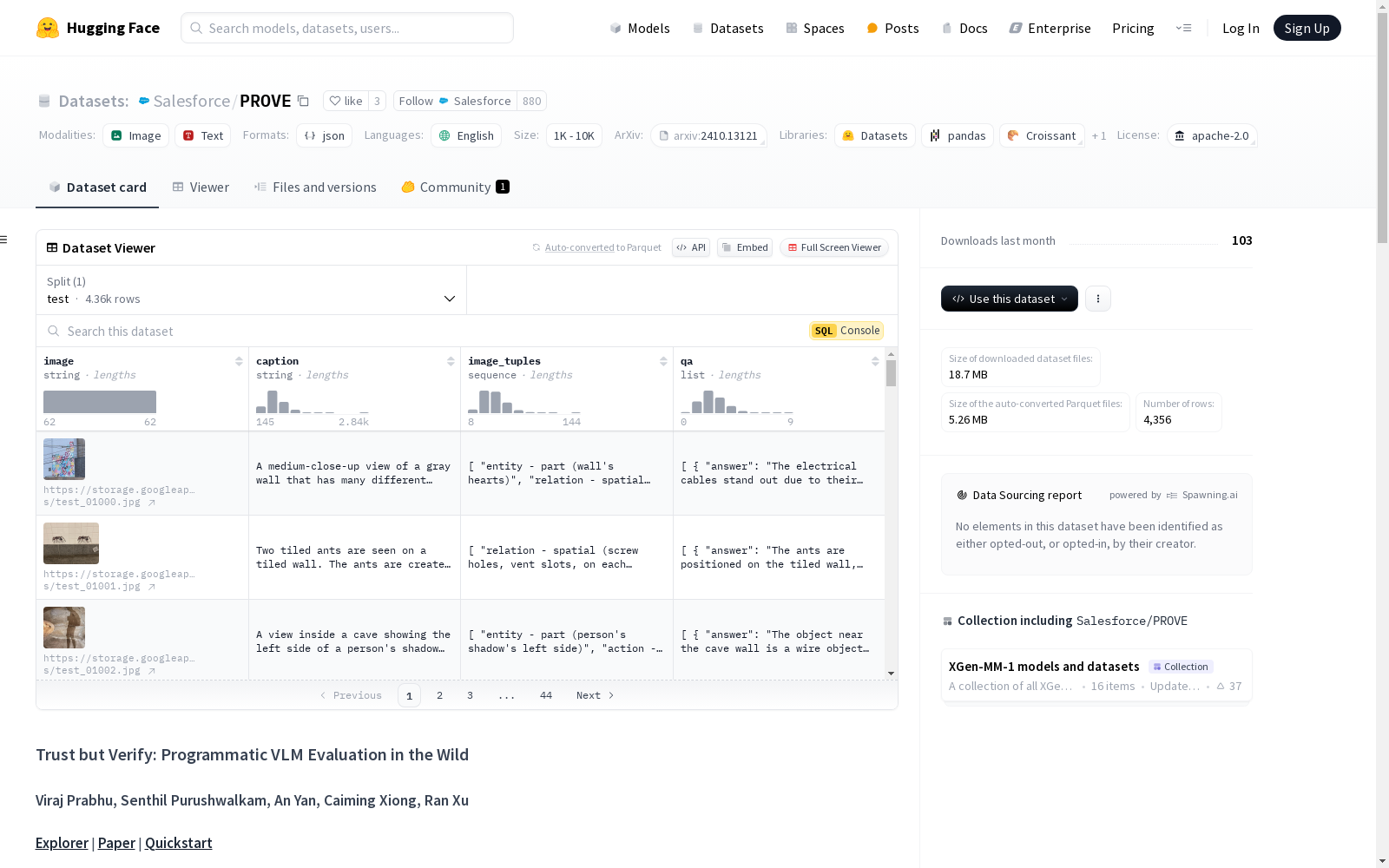Open Enterprise in the top navigation

[x=1050, y=28]
